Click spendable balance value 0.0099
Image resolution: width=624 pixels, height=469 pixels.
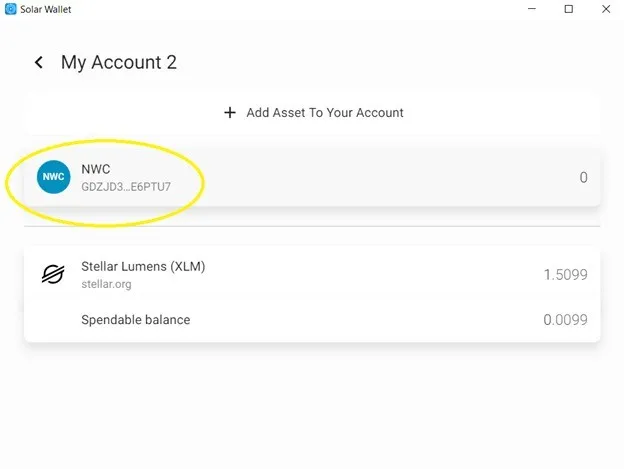pyautogui.click(x=566, y=320)
